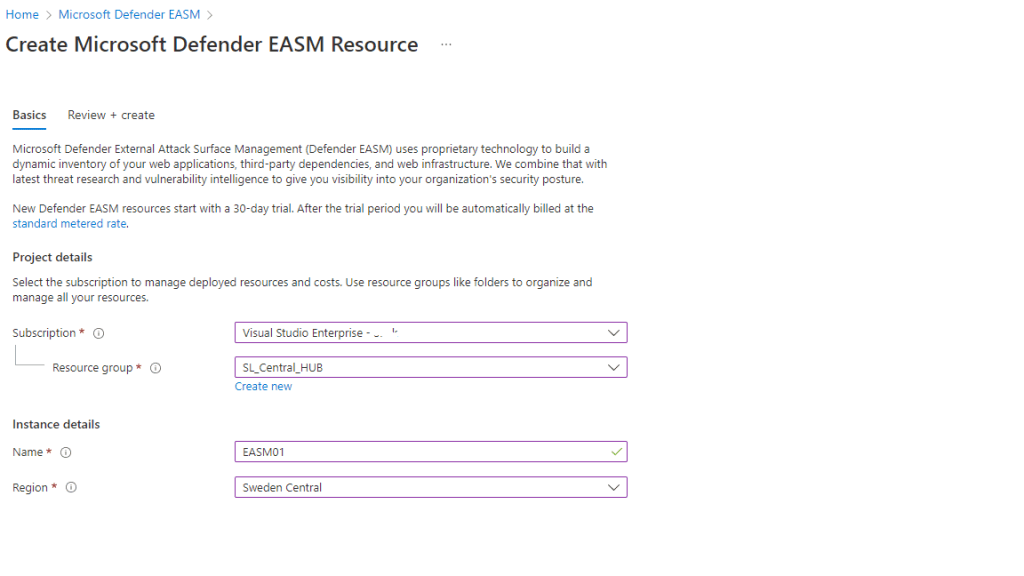
Task: Click the Resource group field label
Action: click(x=92, y=368)
